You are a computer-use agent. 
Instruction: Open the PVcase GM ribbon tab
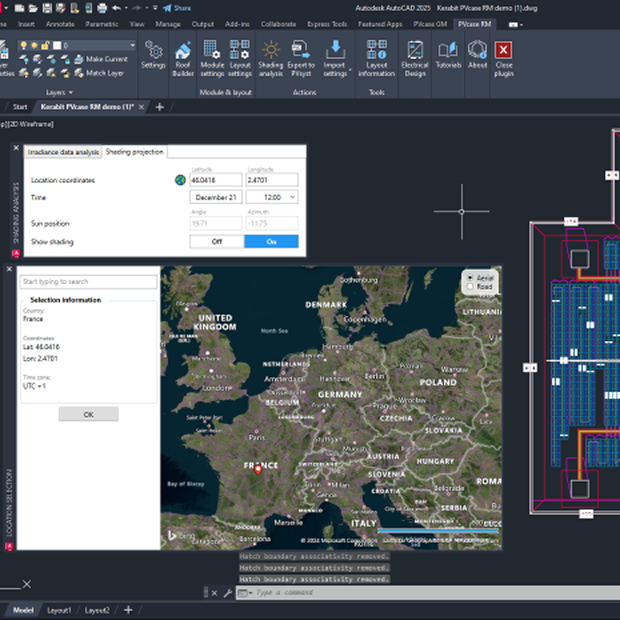(x=430, y=22)
